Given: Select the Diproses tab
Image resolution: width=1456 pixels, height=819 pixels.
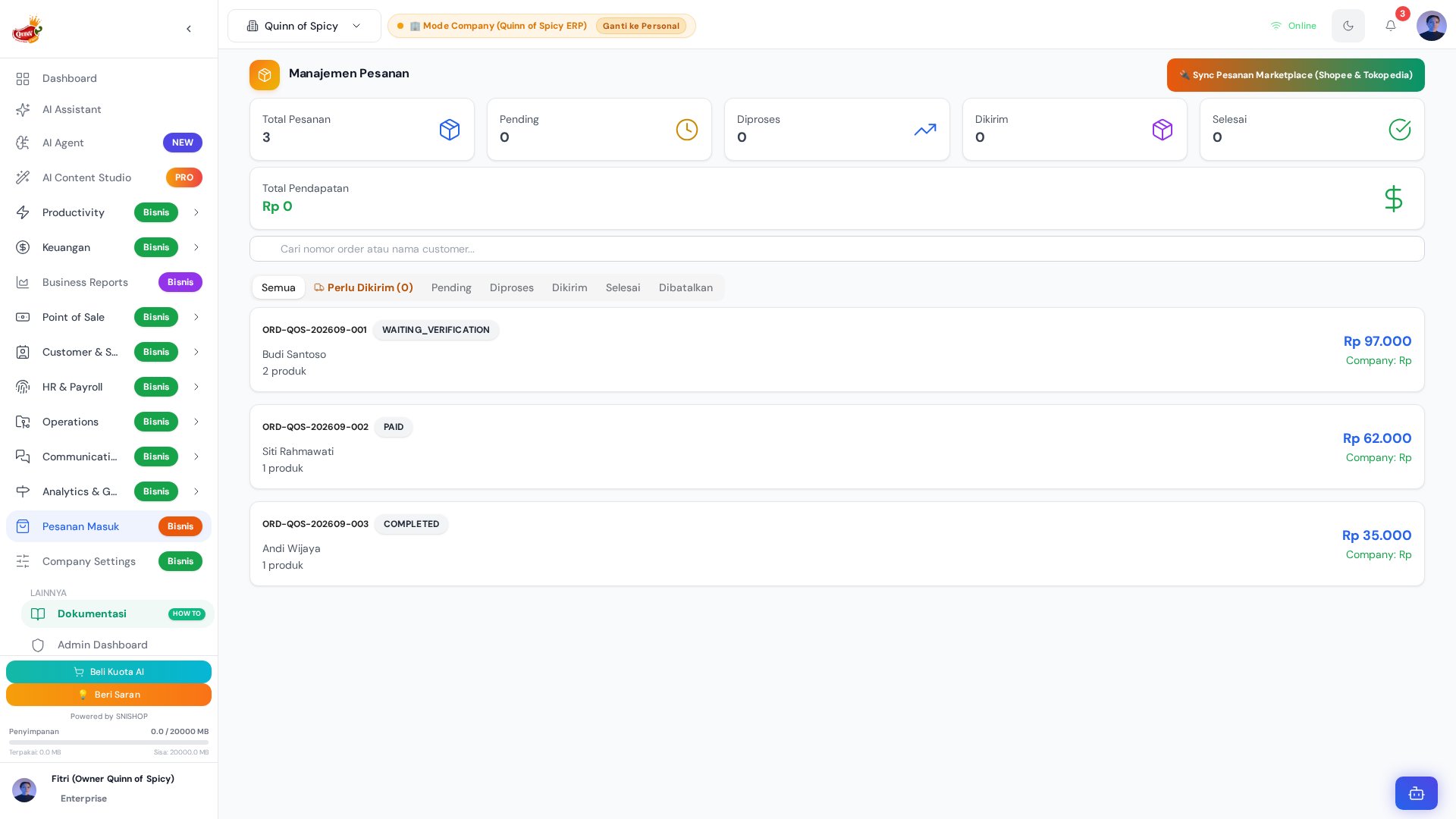Looking at the screenshot, I should point(512,287).
